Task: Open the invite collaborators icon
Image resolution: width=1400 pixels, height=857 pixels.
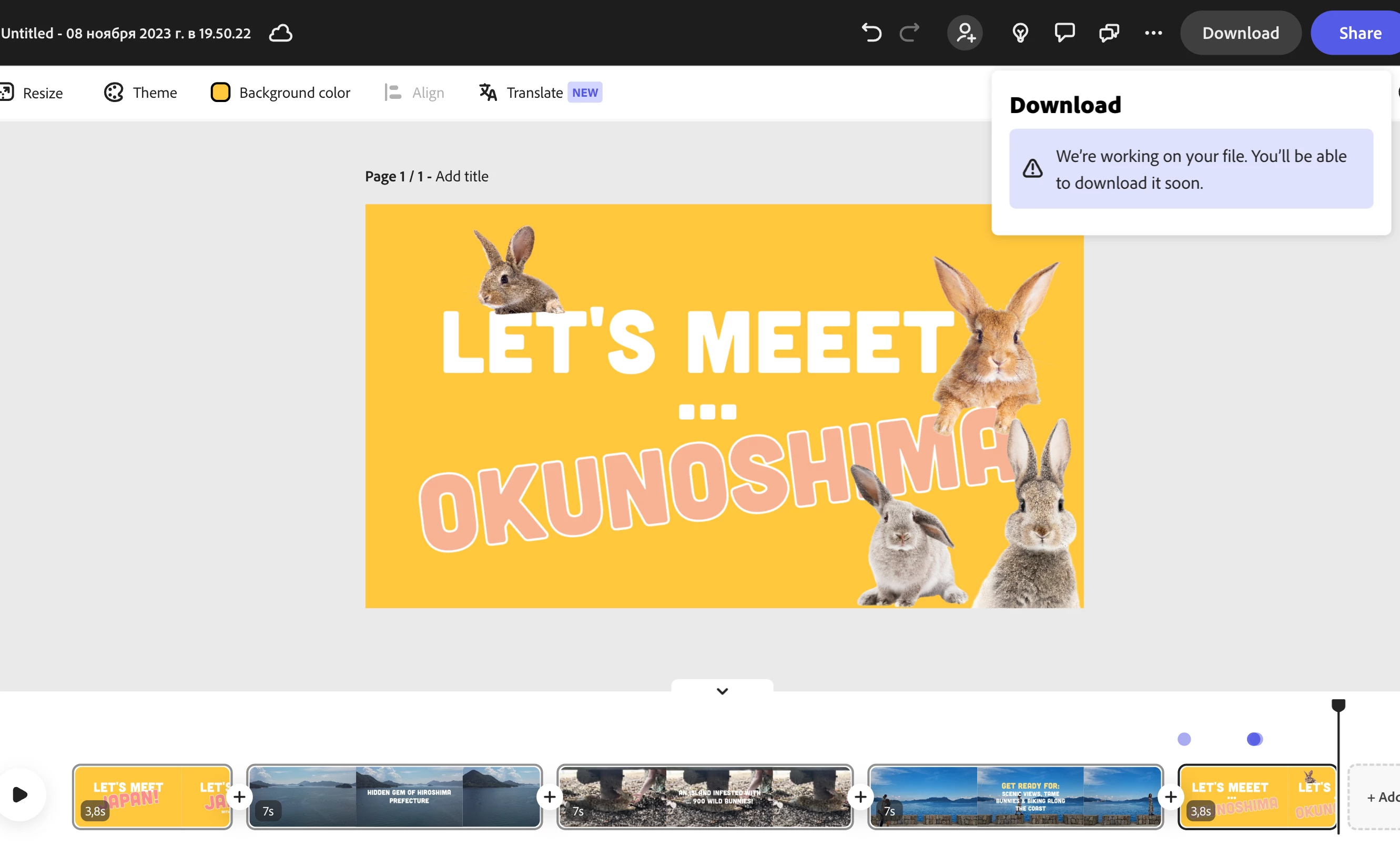Action: click(965, 33)
